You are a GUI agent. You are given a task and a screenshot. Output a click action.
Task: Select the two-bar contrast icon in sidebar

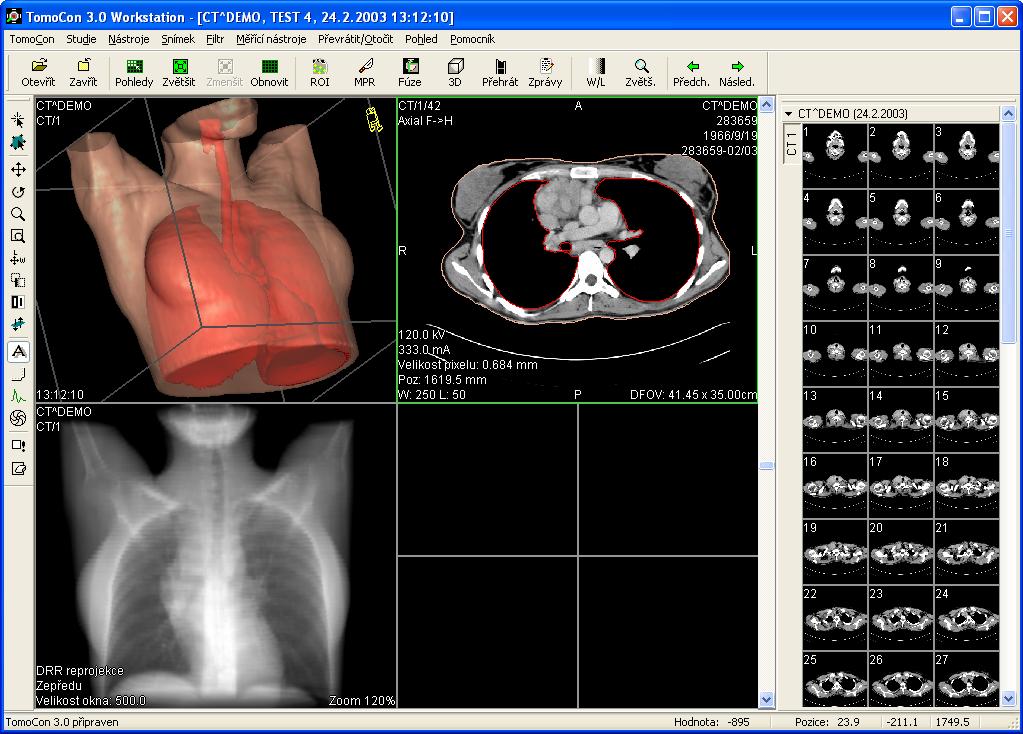tap(18, 302)
